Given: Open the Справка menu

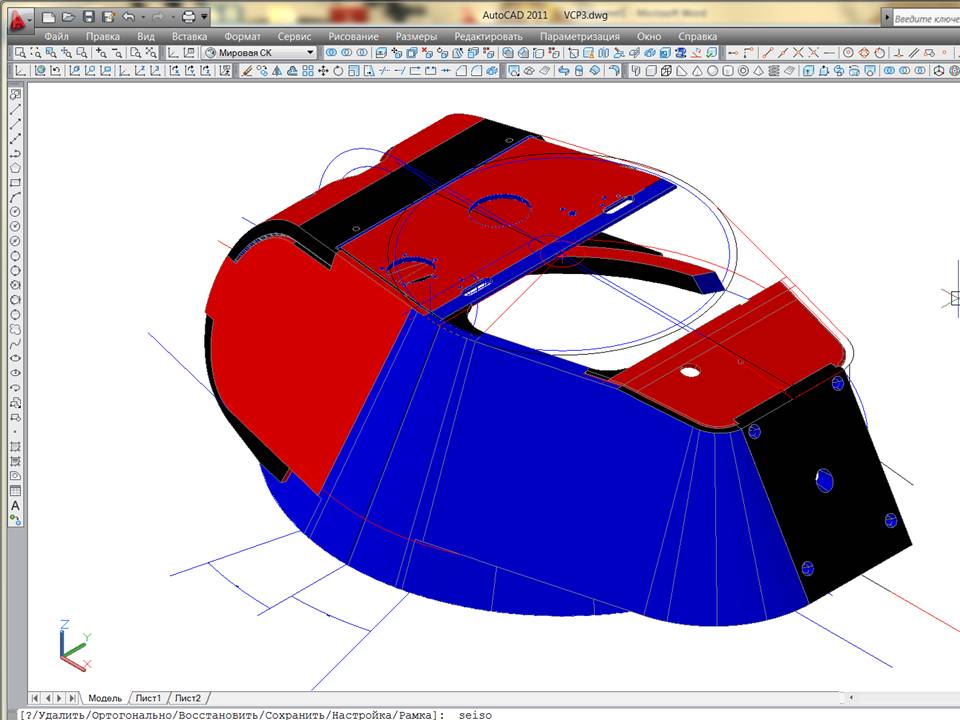Looking at the screenshot, I should coord(697,36).
